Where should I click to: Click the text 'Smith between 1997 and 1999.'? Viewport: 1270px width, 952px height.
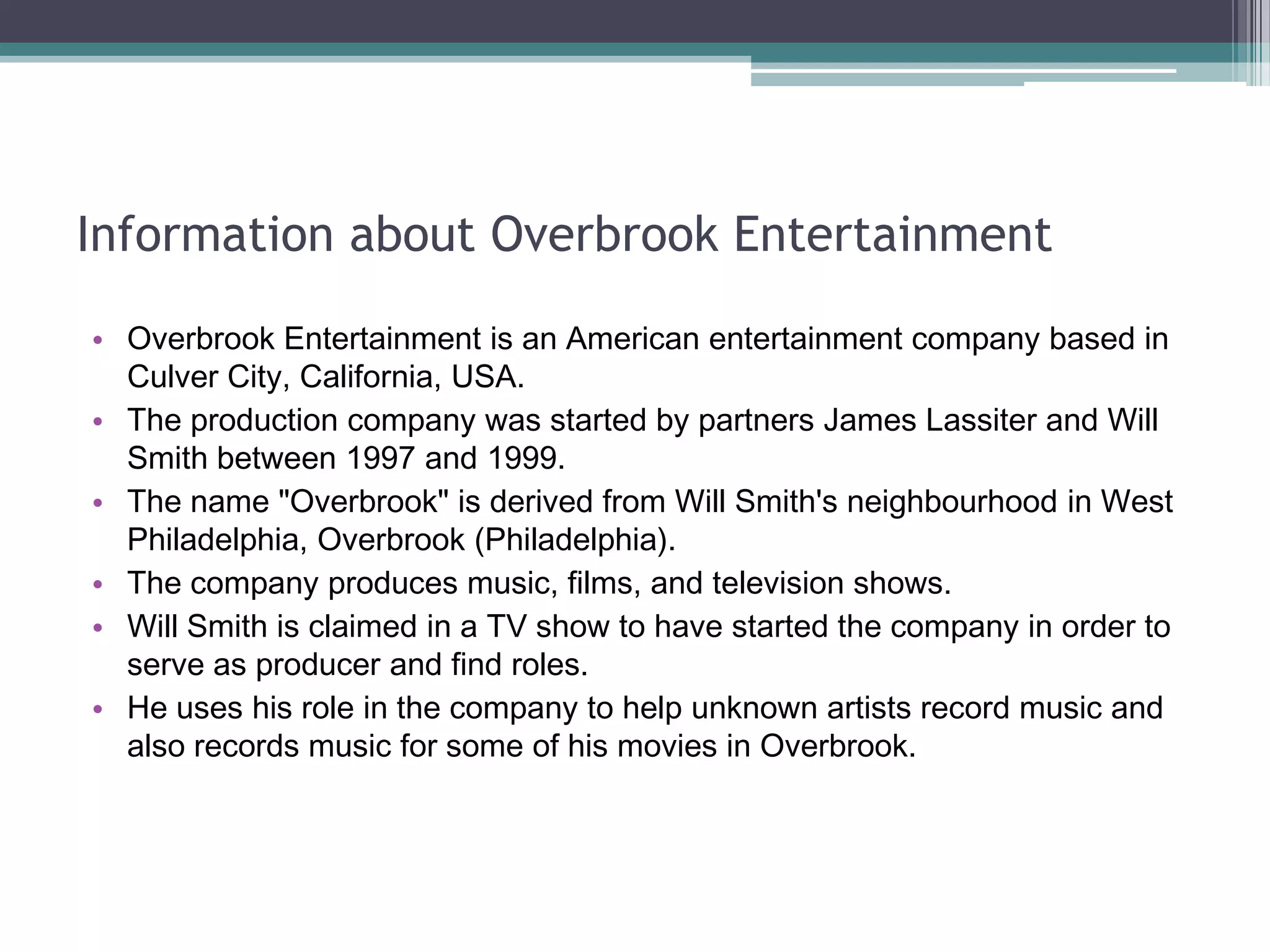pos(346,459)
